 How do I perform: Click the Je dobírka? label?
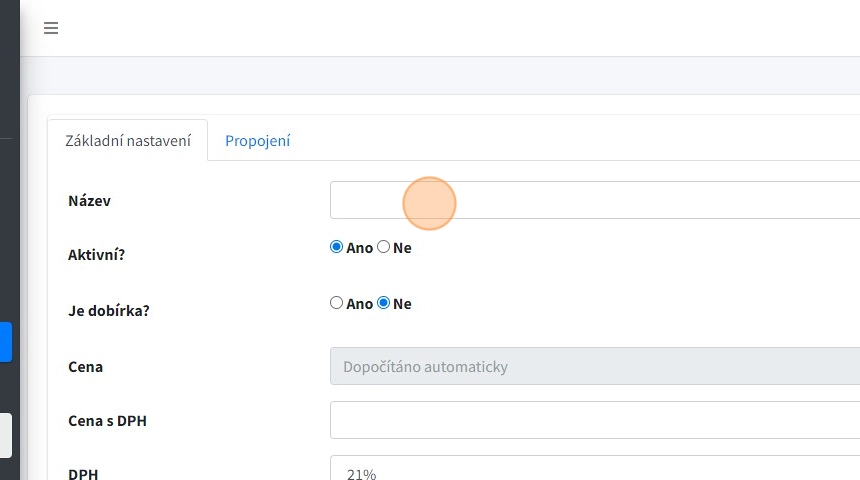(108, 311)
